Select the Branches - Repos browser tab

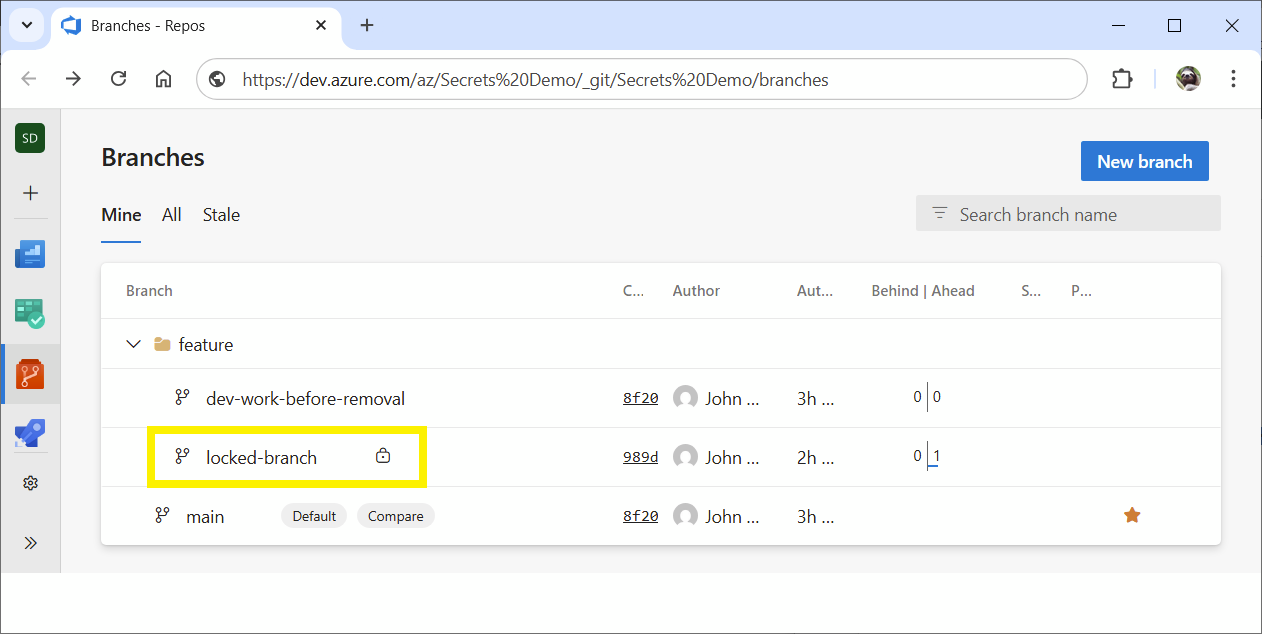click(x=195, y=25)
